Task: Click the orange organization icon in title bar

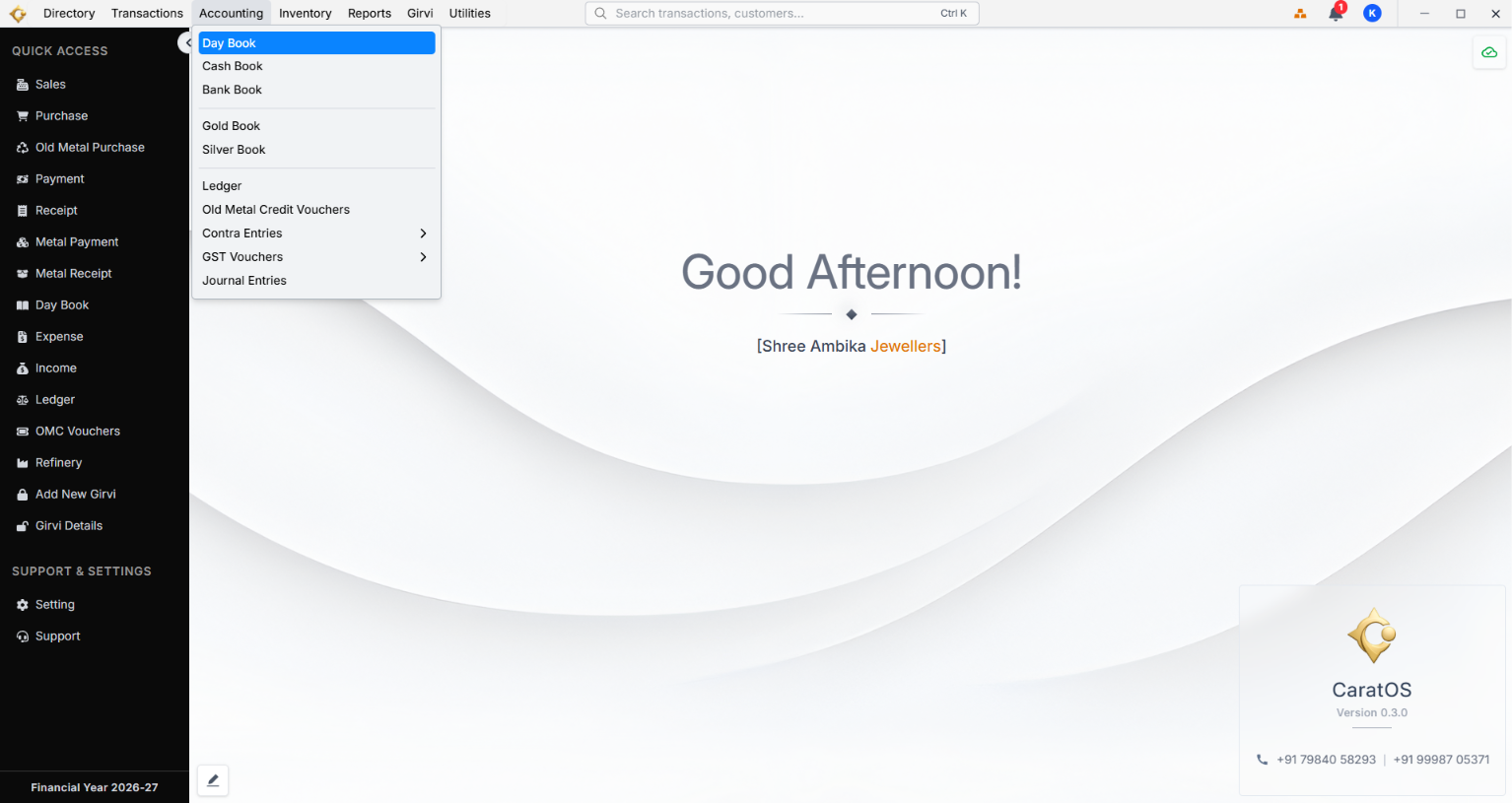Action: point(1300,14)
